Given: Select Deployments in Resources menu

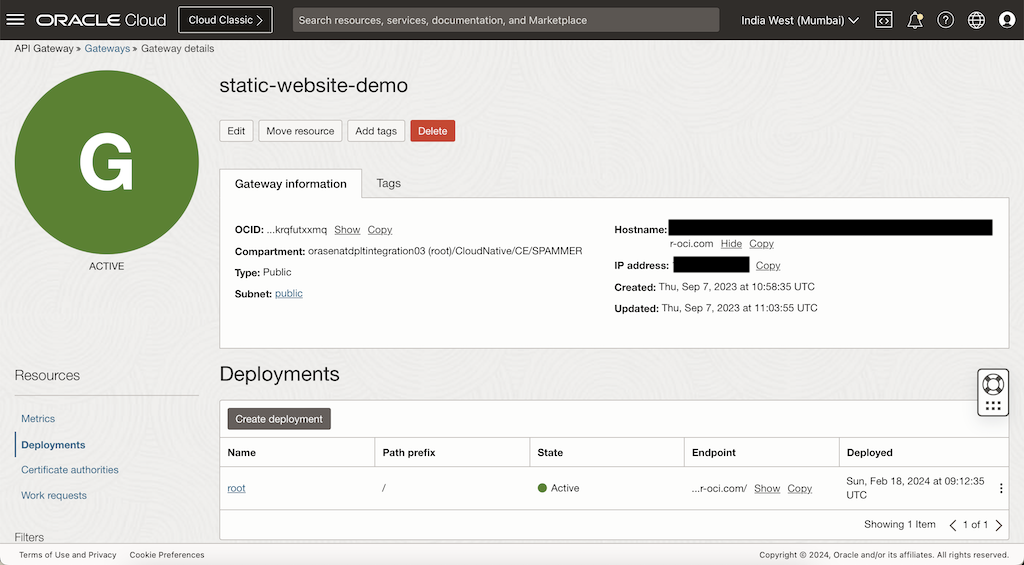Looking at the screenshot, I should pos(53,445).
